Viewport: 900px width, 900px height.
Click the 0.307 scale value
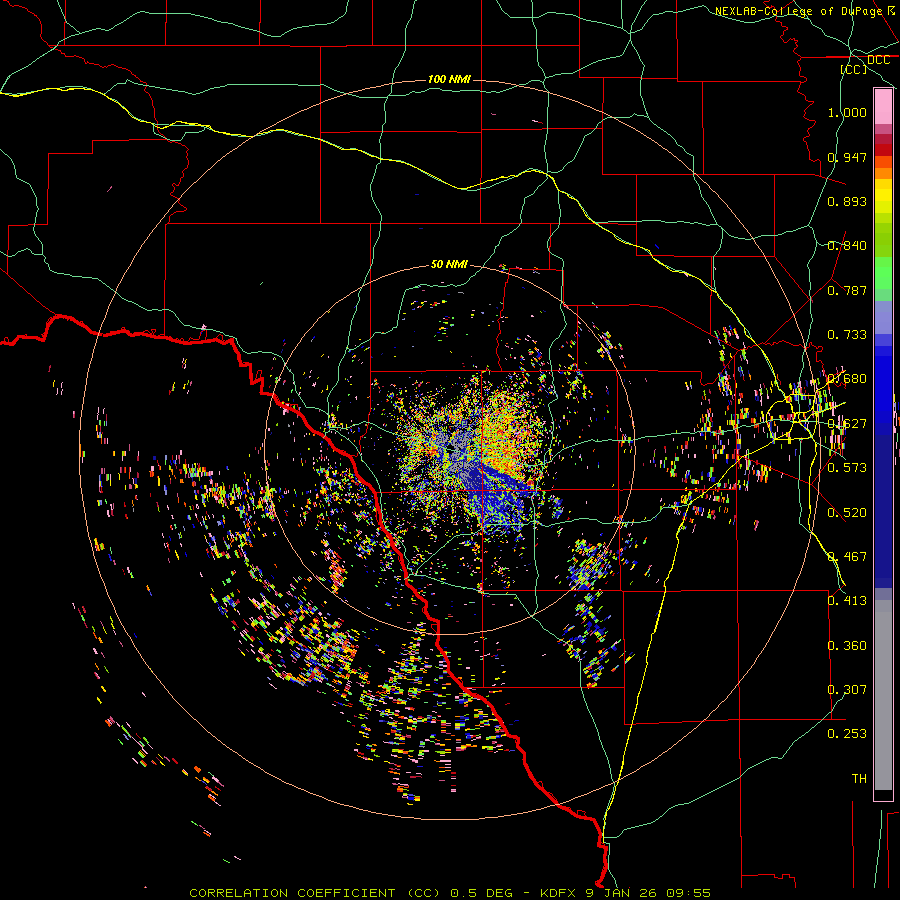click(847, 690)
